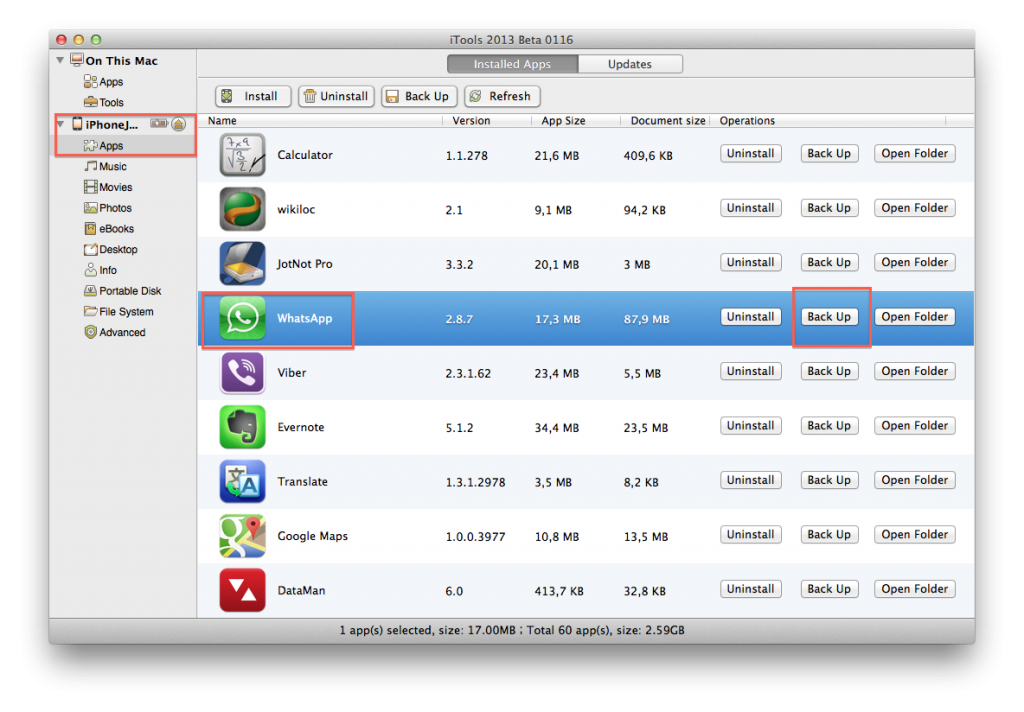The height and width of the screenshot is (712, 1024).
Task: Click the Viber phone icon
Action: point(242,373)
